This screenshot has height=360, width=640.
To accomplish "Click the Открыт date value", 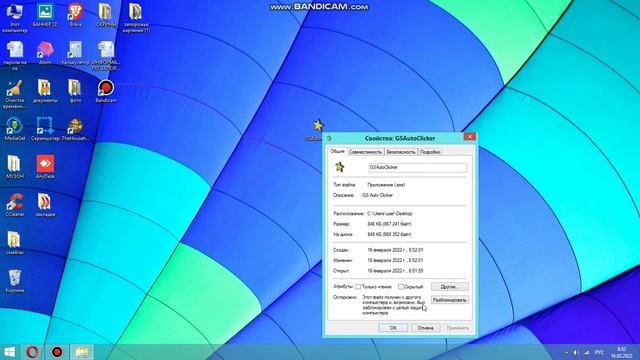I will click(395, 271).
